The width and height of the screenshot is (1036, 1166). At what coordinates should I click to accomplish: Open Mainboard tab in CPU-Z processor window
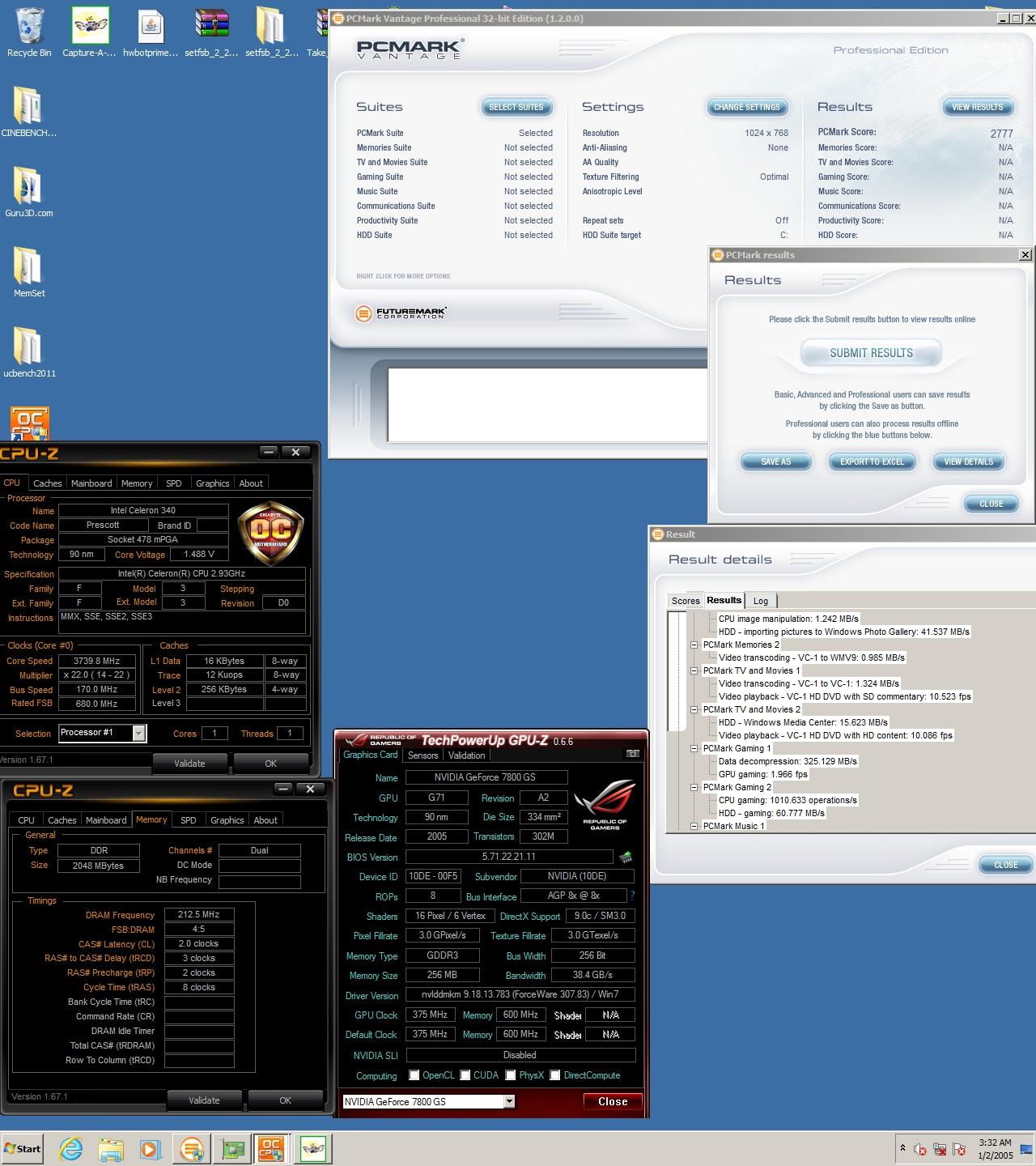[91, 483]
